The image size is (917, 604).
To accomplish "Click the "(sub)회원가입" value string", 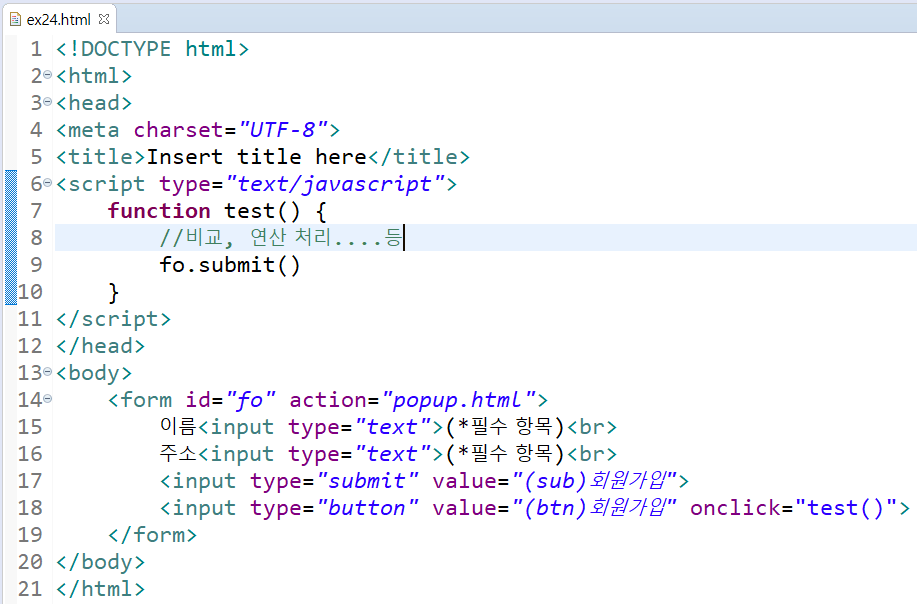I will (594, 481).
